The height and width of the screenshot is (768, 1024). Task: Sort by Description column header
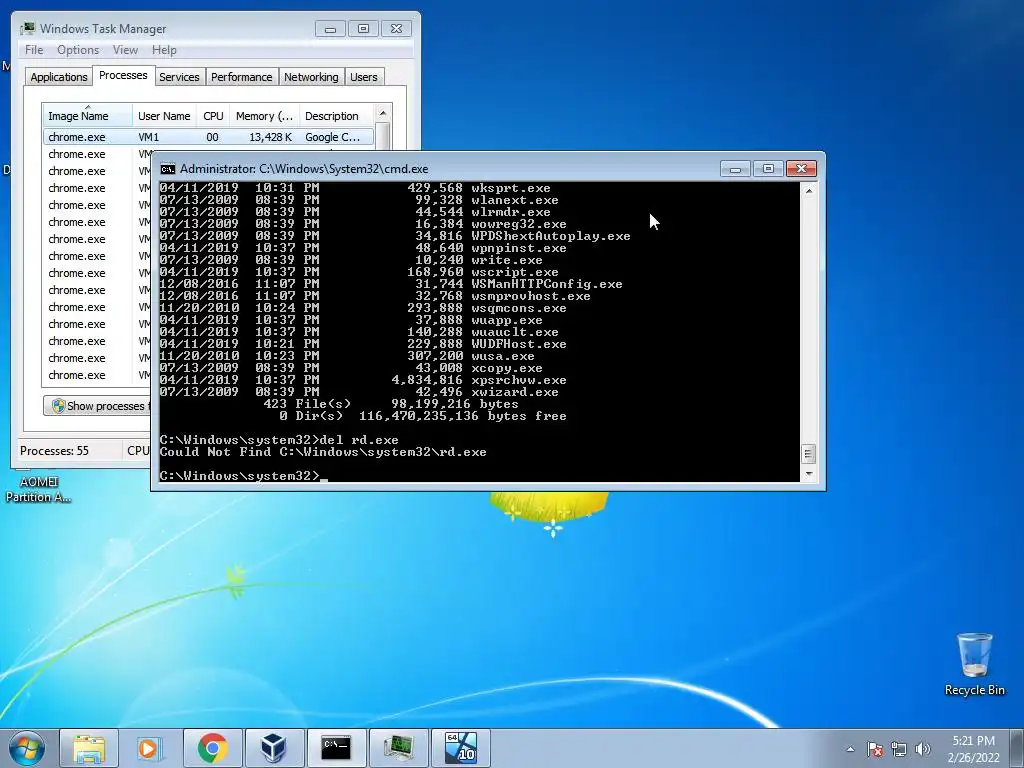(x=336, y=116)
